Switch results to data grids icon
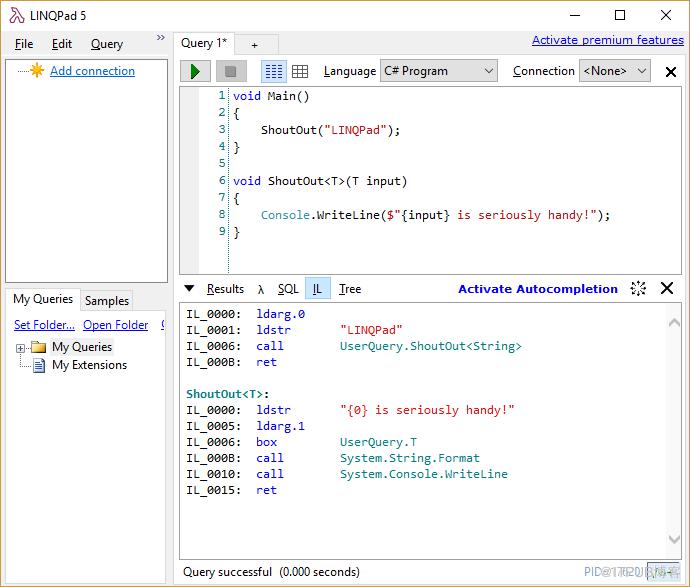690x587 pixels. coord(300,71)
